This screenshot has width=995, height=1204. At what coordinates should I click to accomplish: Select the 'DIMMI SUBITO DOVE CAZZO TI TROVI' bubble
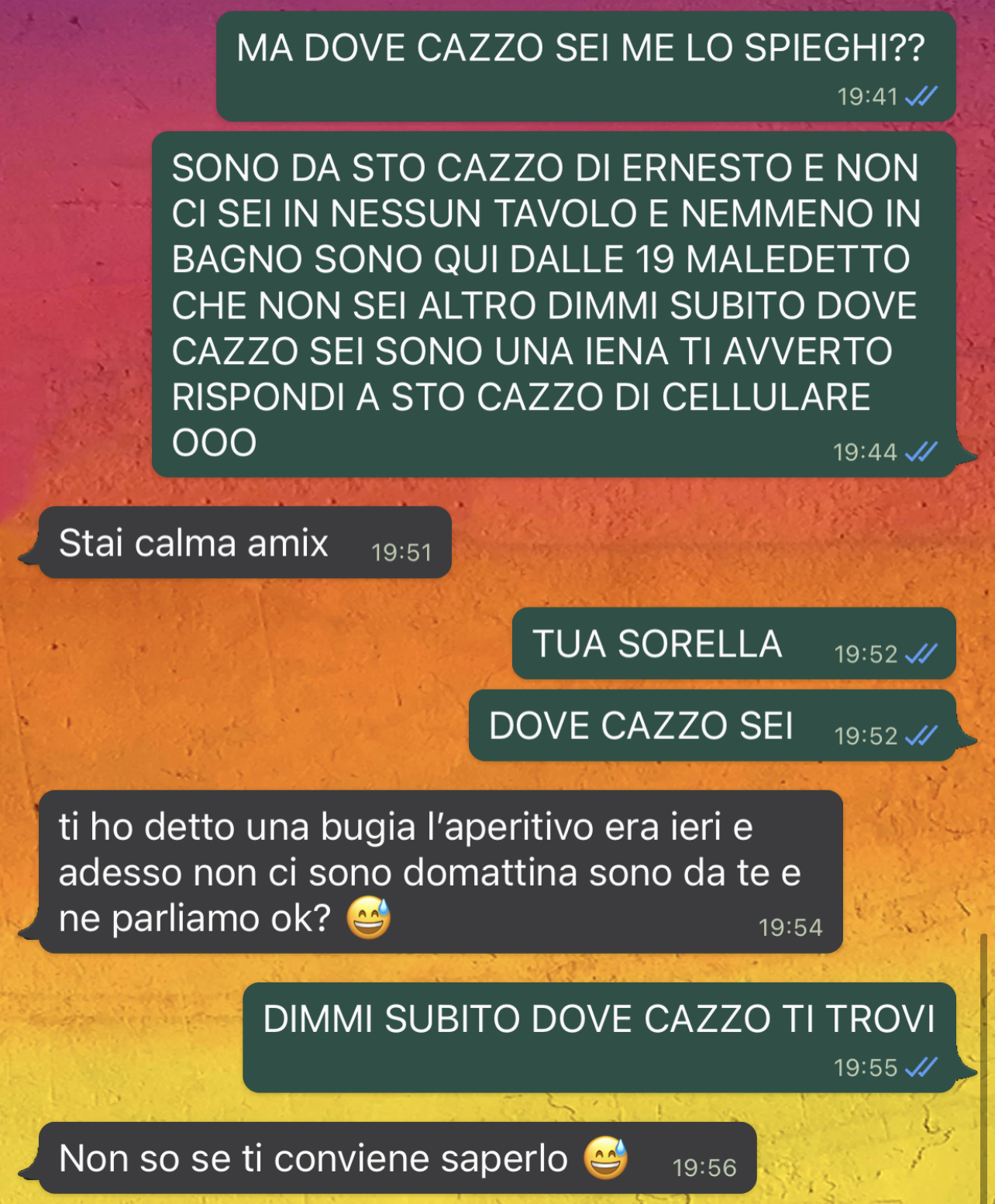(x=599, y=1037)
